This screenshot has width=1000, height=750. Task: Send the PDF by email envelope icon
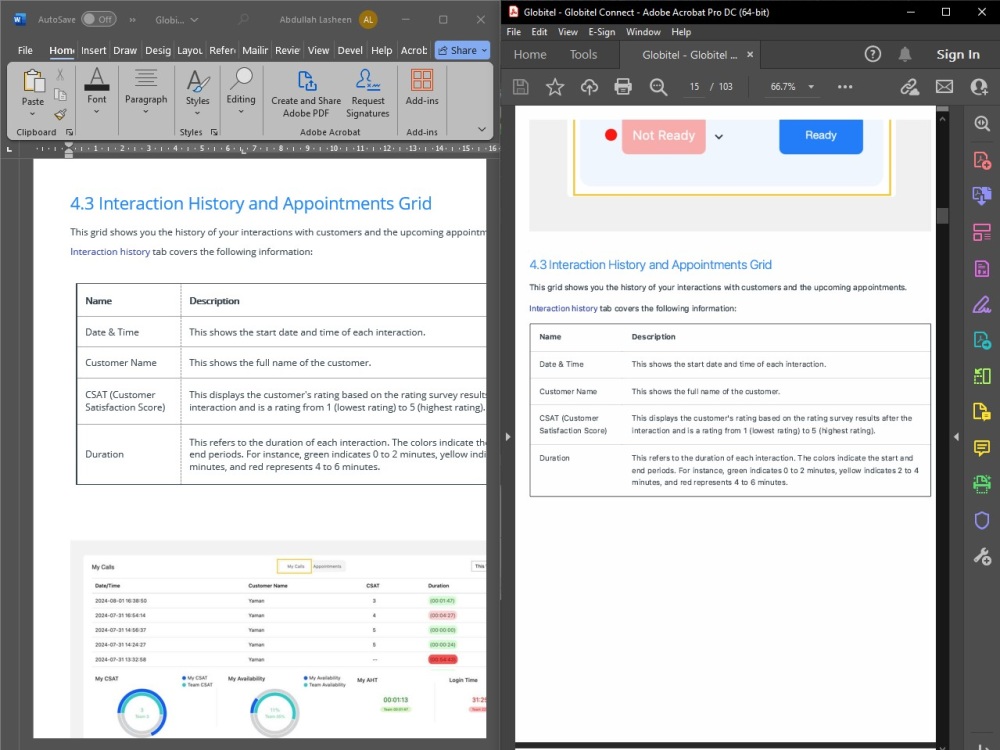click(x=945, y=87)
